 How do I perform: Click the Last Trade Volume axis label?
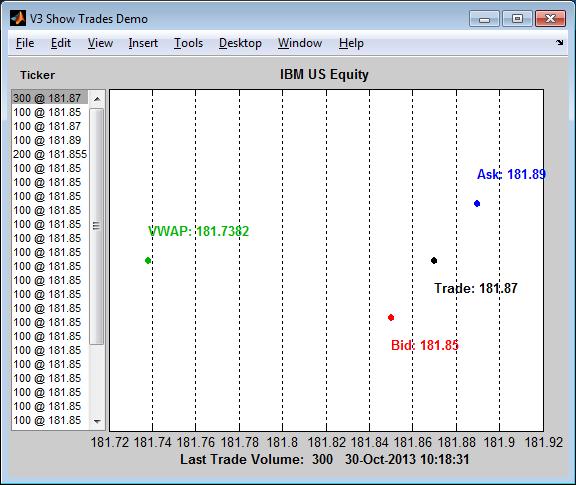(325, 460)
